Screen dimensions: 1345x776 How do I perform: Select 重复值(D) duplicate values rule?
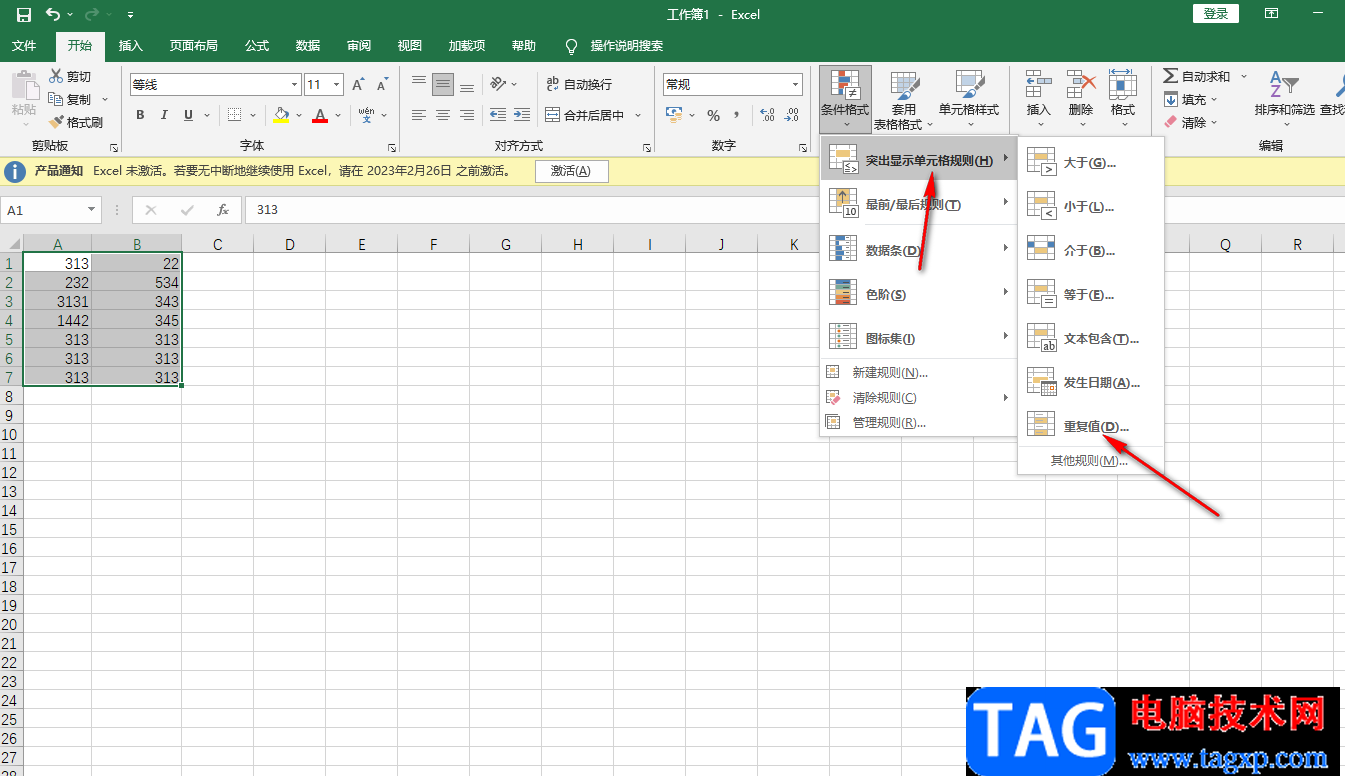1091,426
